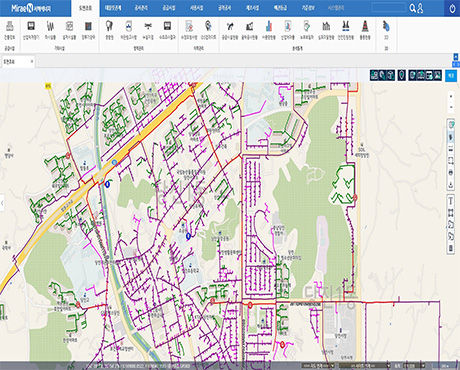460x370 pixels.
Task: Zoom out with the minus map button
Action: pos(451,107)
